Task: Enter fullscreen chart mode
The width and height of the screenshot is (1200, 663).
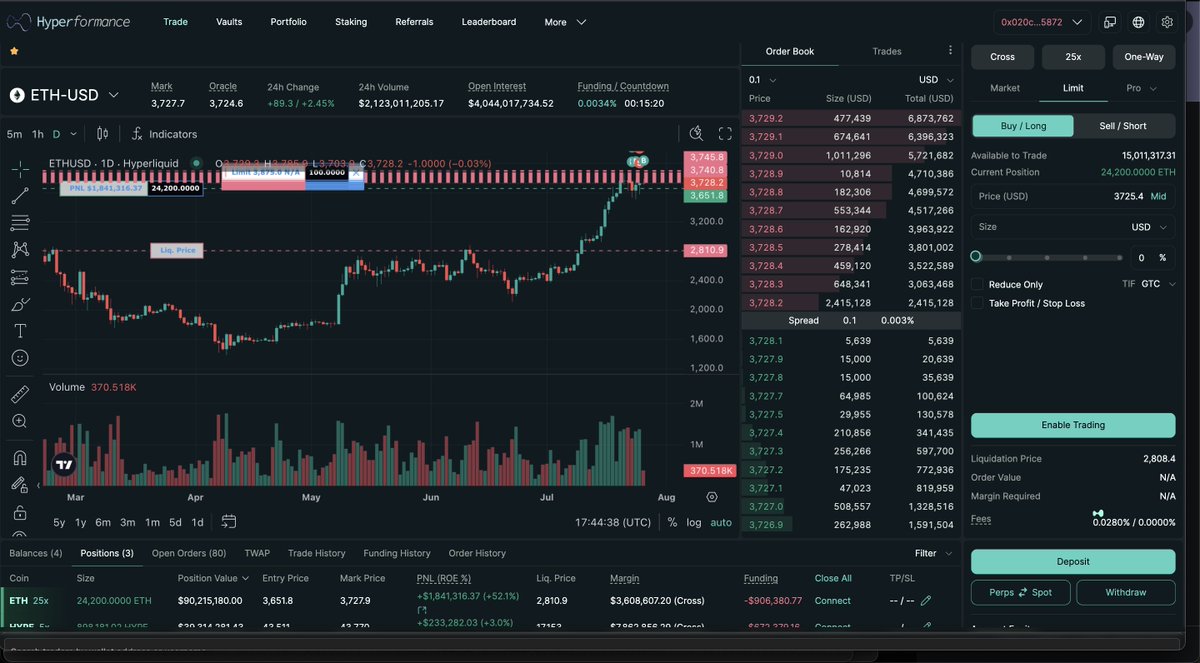Action: click(x=725, y=133)
